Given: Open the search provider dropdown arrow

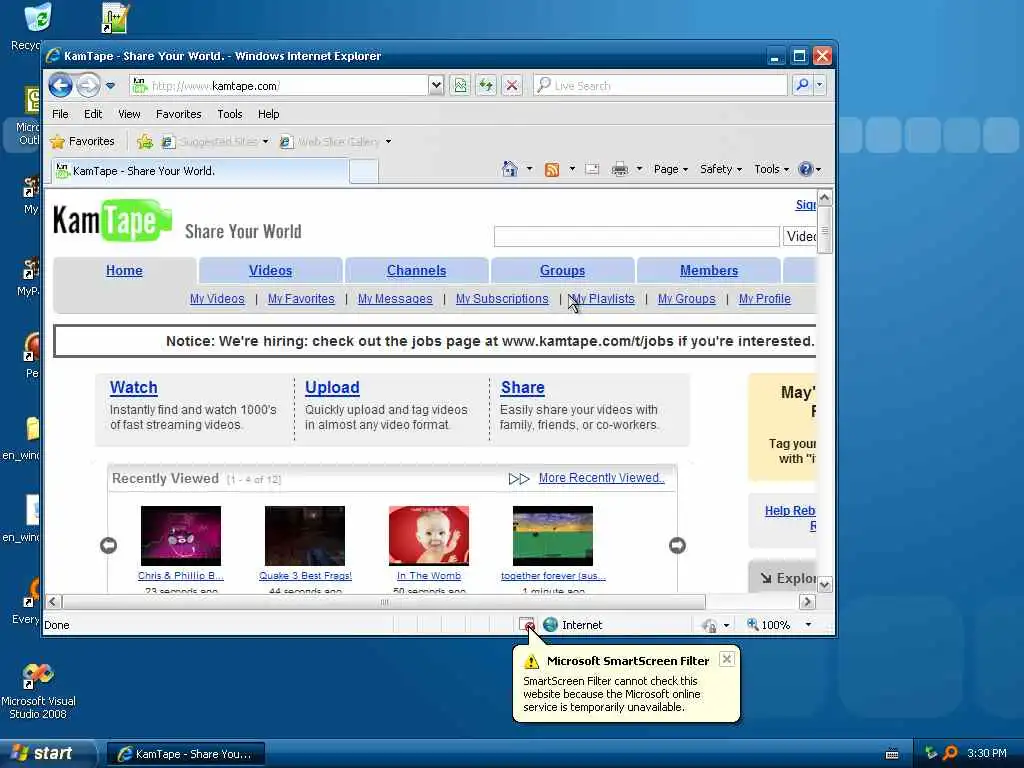Looking at the screenshot, I should (x=820, y=85).
